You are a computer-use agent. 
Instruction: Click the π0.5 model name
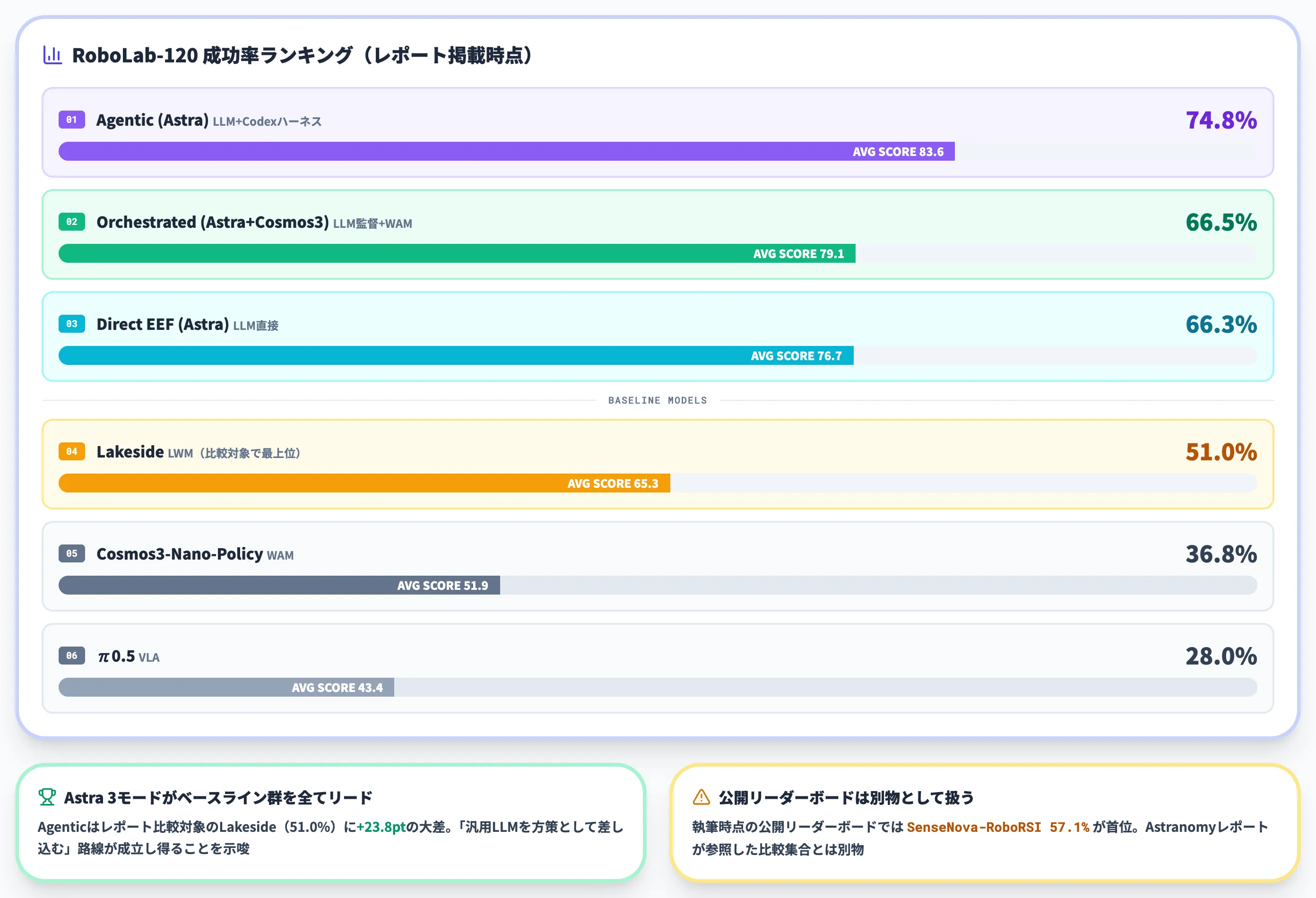pos(116,656)
